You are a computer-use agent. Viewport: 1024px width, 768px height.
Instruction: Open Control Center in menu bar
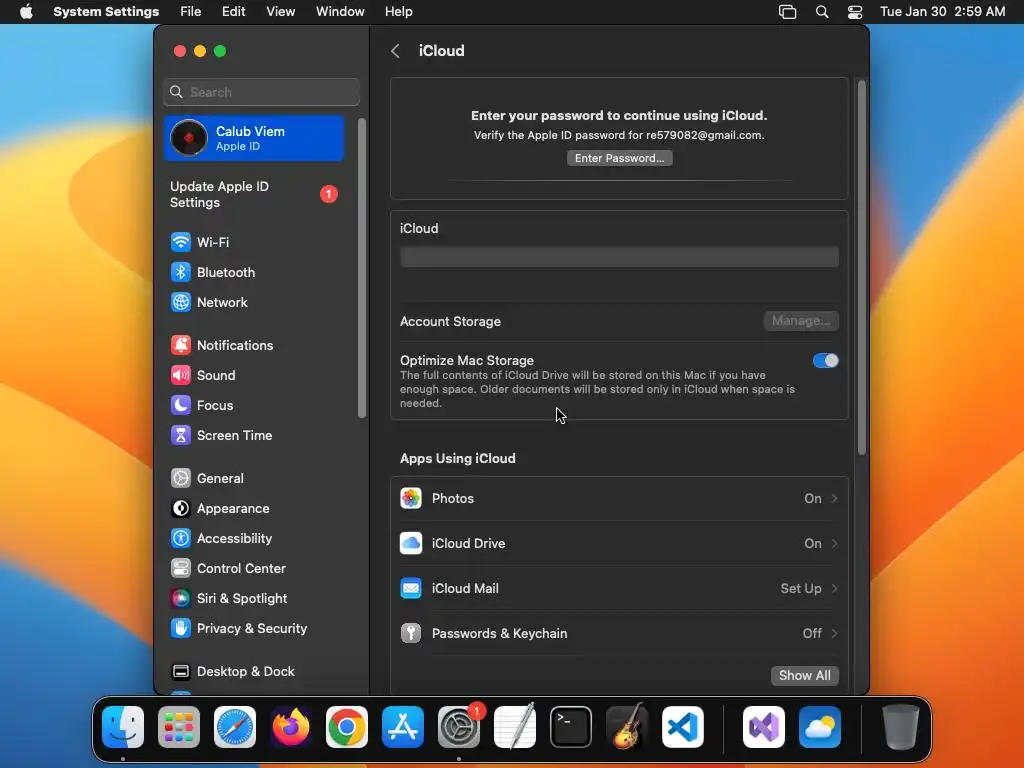855,12
